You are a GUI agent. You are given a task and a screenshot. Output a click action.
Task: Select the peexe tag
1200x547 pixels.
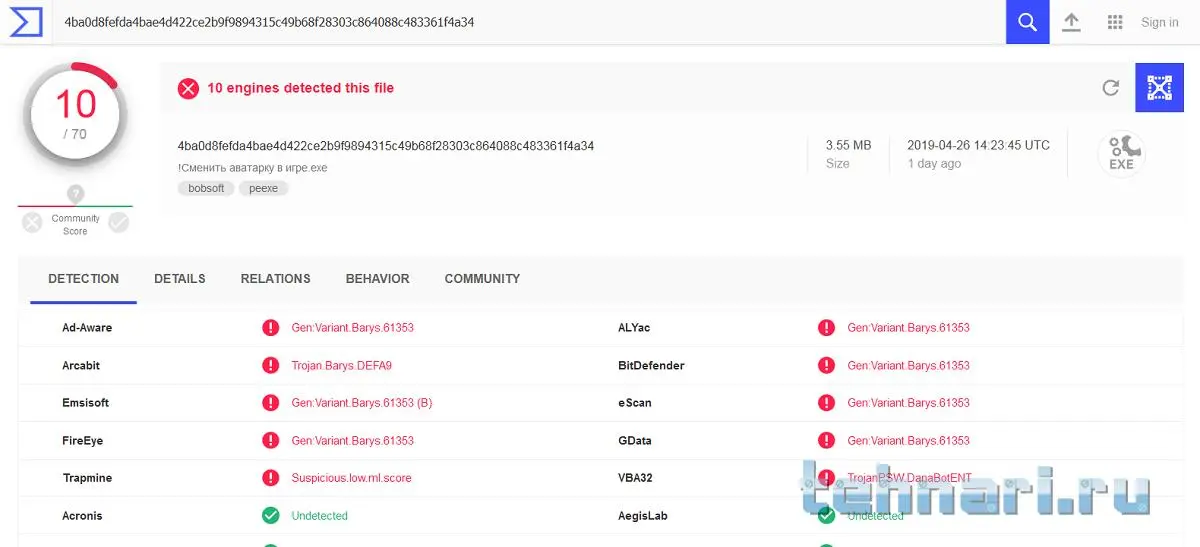coord(263,188)
